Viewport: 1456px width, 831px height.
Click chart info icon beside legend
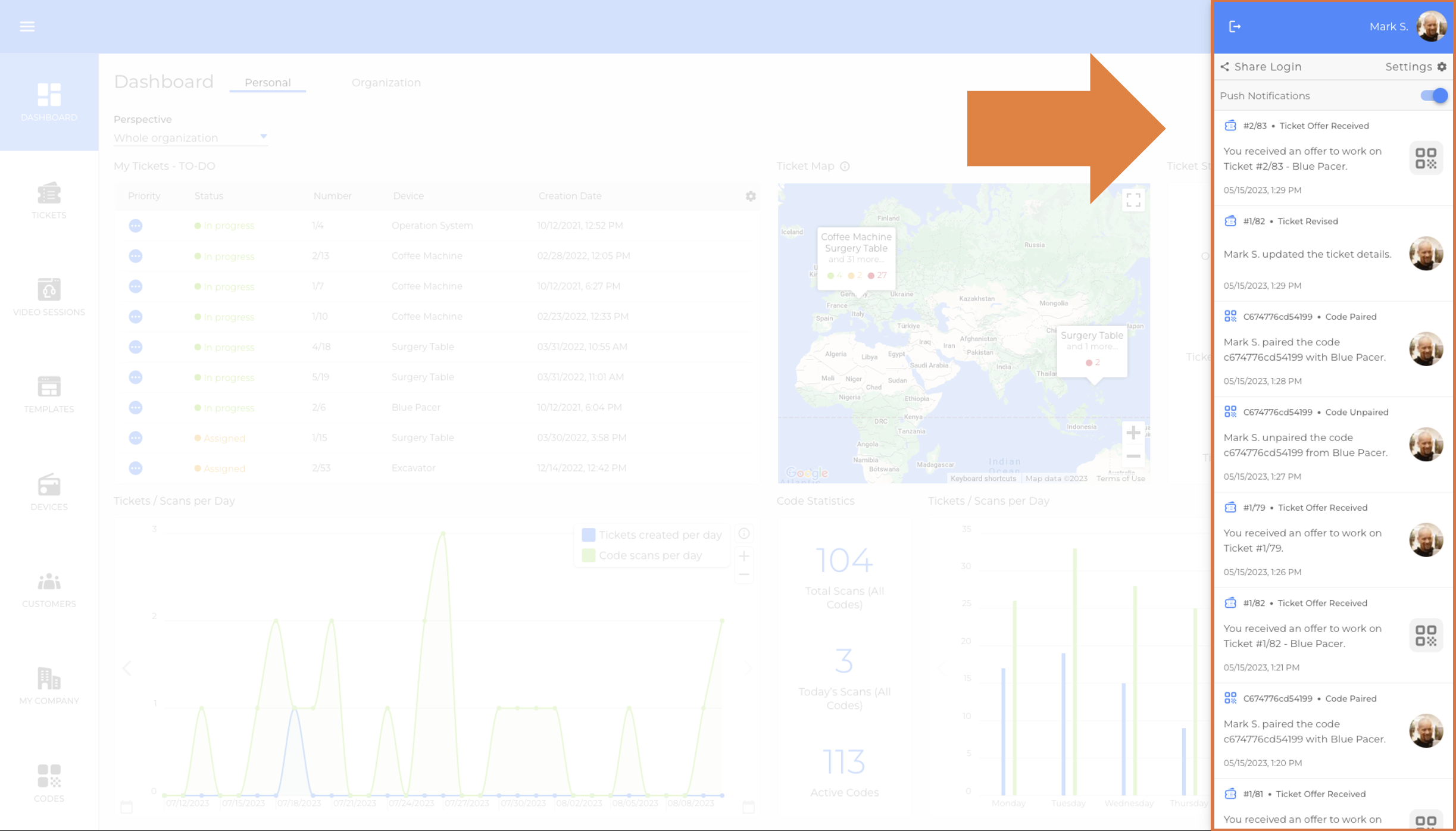(744, 533)
